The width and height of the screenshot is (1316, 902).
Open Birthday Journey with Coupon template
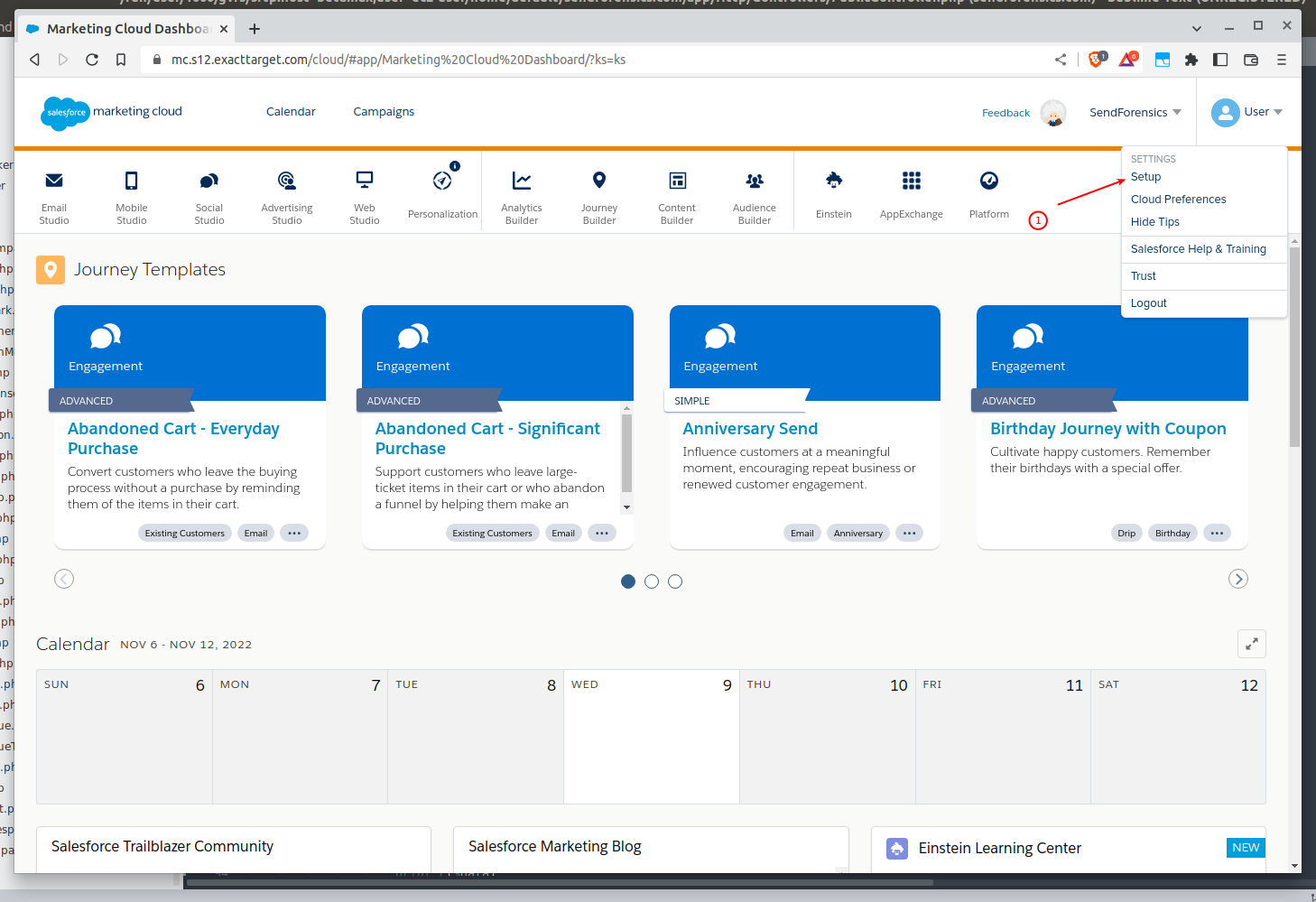[x=1108, y=429]
